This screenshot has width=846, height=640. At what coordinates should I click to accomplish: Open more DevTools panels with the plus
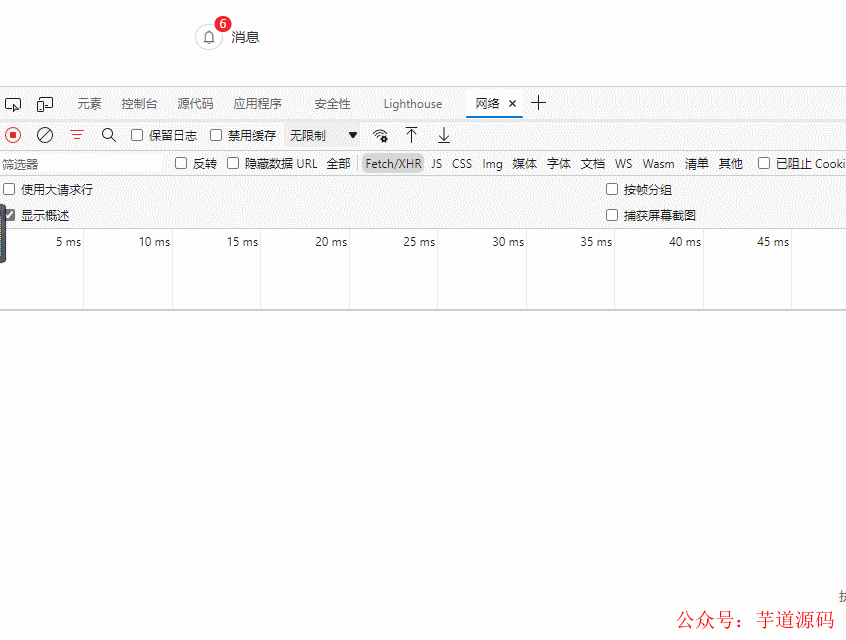tap(538, 102)
